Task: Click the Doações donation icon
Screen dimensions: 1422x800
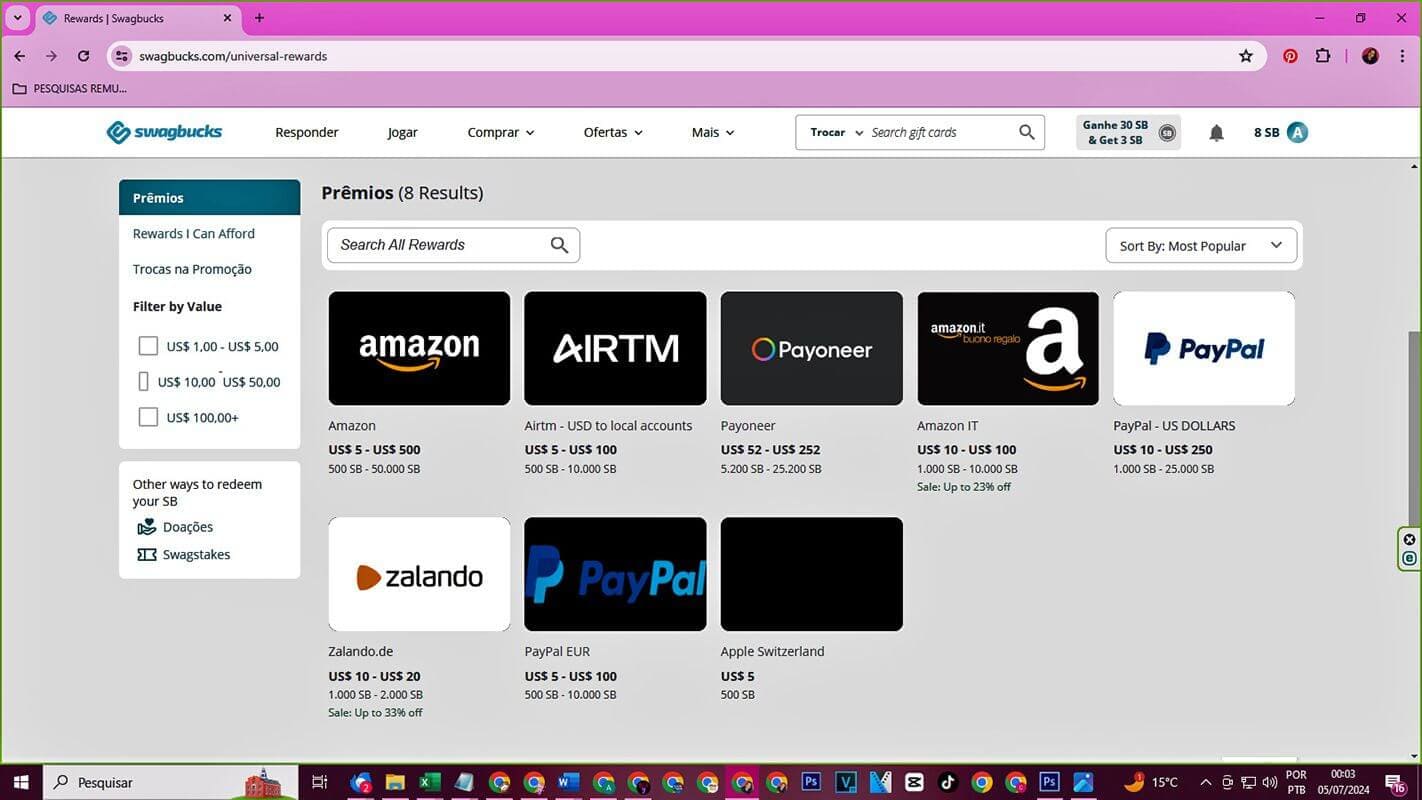Action: click(x=147, y=527)
